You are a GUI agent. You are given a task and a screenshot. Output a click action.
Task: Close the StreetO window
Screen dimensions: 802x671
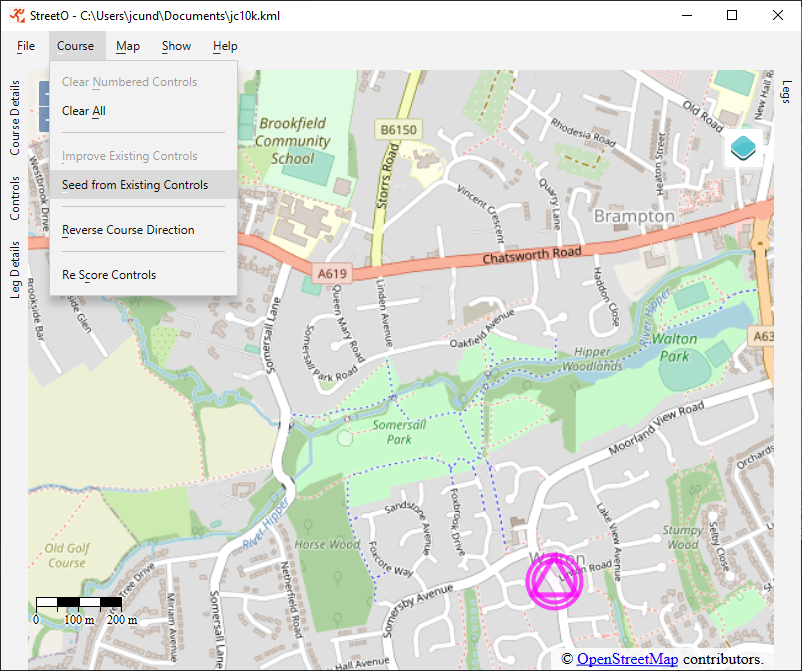pyautogui.click(x=778, y=16)
